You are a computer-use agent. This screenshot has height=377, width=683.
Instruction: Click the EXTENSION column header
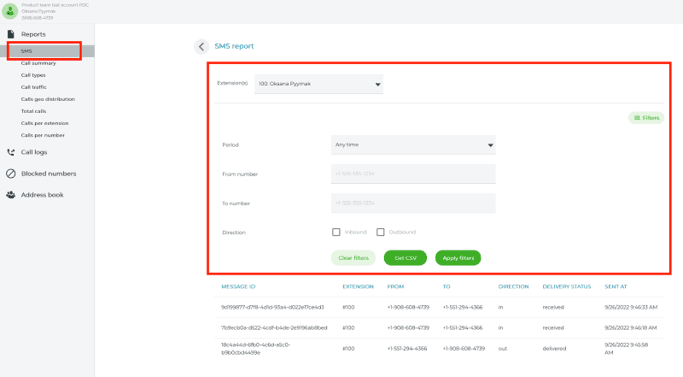click(358, 286)
